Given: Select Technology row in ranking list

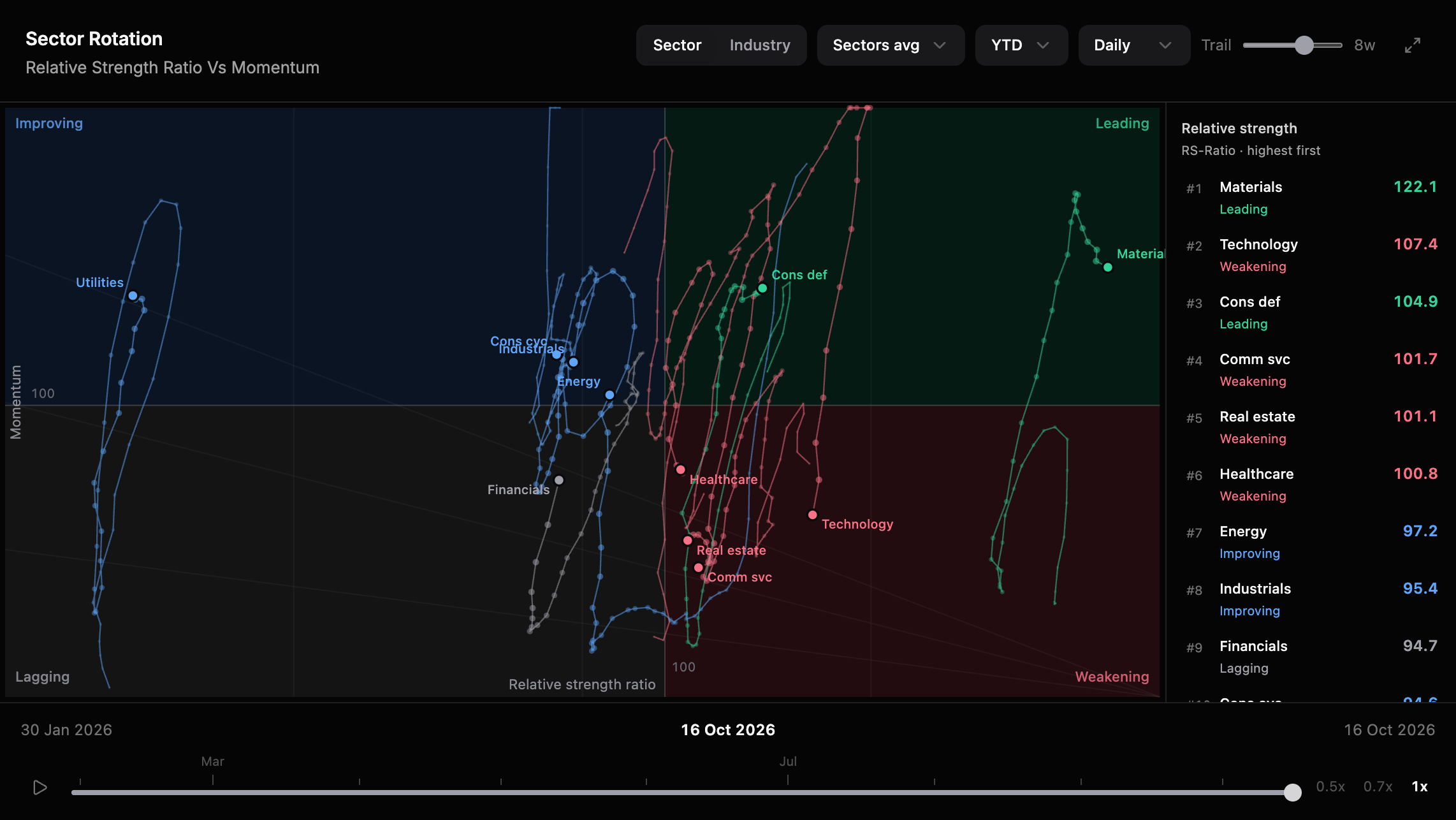Looking at the screenshot, I should (1311, 256).
